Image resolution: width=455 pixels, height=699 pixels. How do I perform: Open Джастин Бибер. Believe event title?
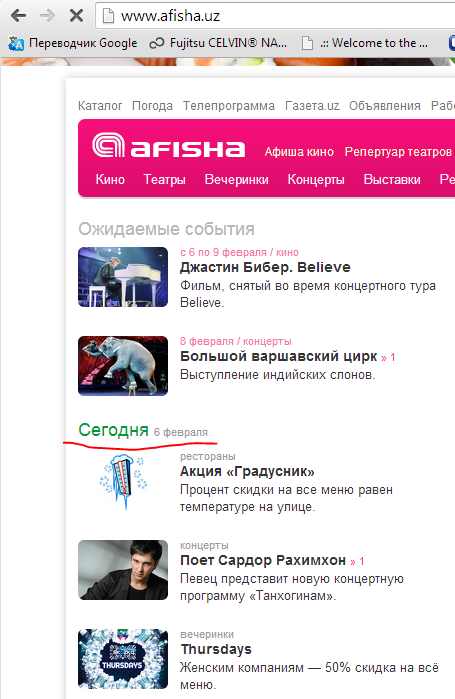(265, 267)
